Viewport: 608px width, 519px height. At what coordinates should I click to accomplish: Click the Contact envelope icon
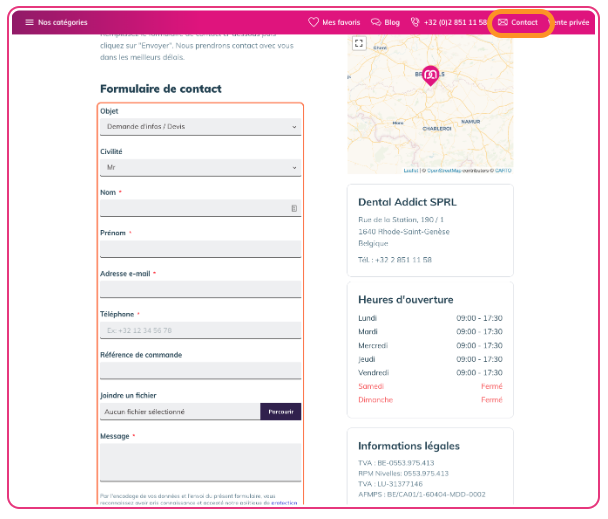[503, 22]
